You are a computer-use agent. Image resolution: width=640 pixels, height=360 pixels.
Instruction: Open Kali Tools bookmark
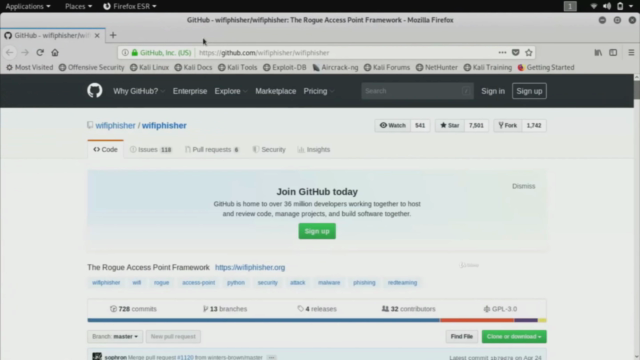point(238,67)
